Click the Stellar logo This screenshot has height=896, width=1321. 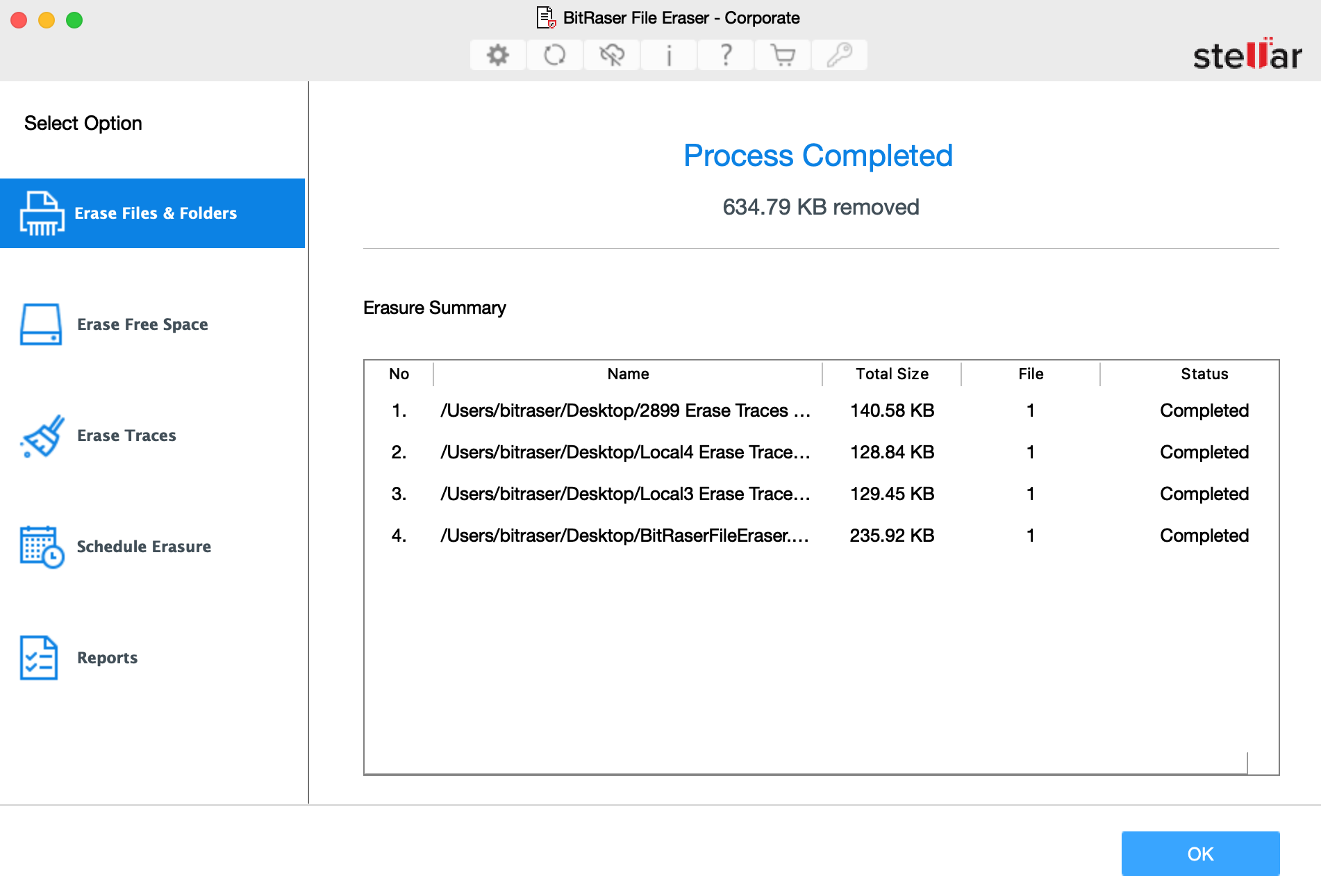tap(1247, 54)
